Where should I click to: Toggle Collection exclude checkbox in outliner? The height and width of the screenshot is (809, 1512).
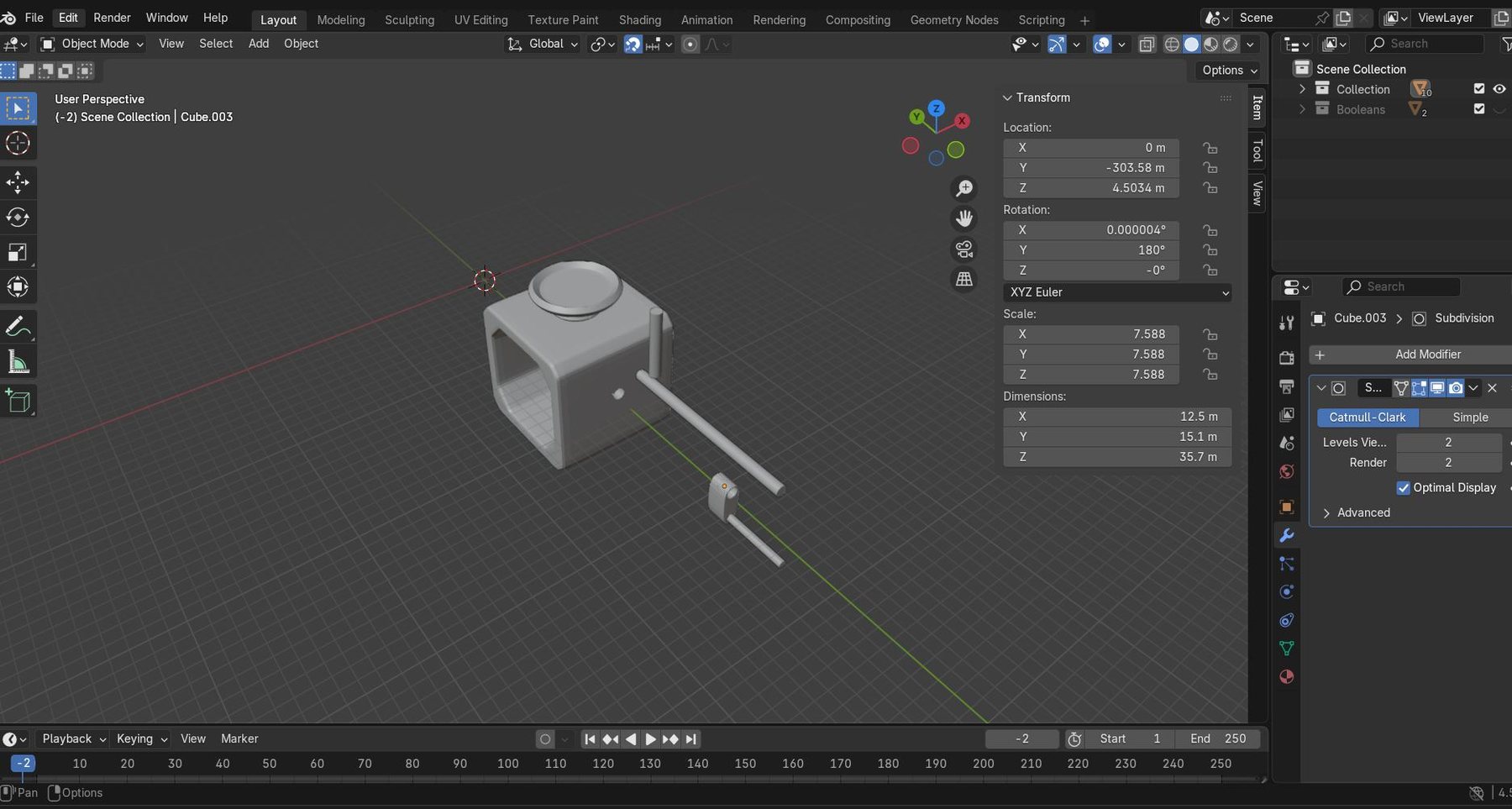point(1479,89)
